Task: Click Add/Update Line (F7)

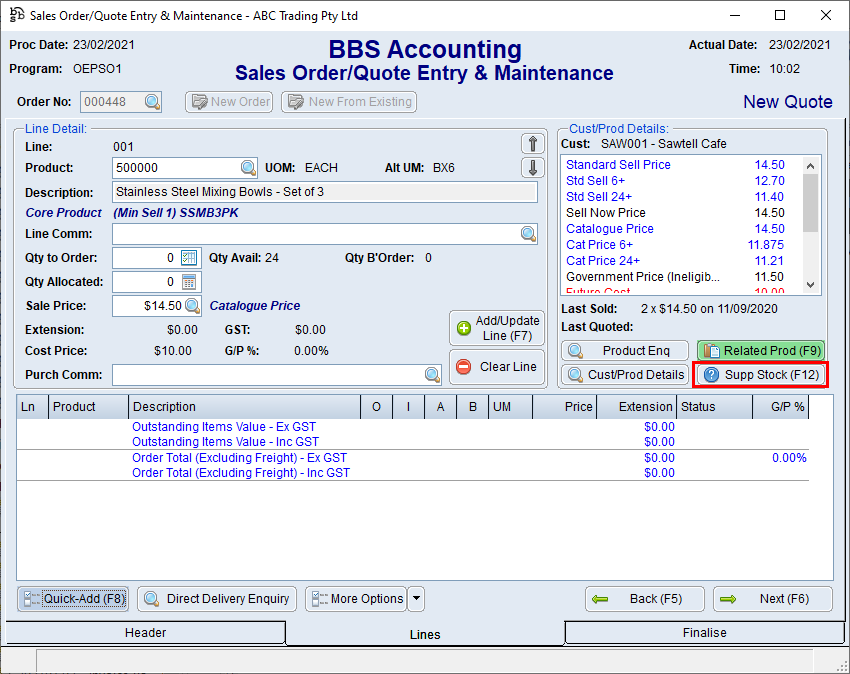Action: 497,328
